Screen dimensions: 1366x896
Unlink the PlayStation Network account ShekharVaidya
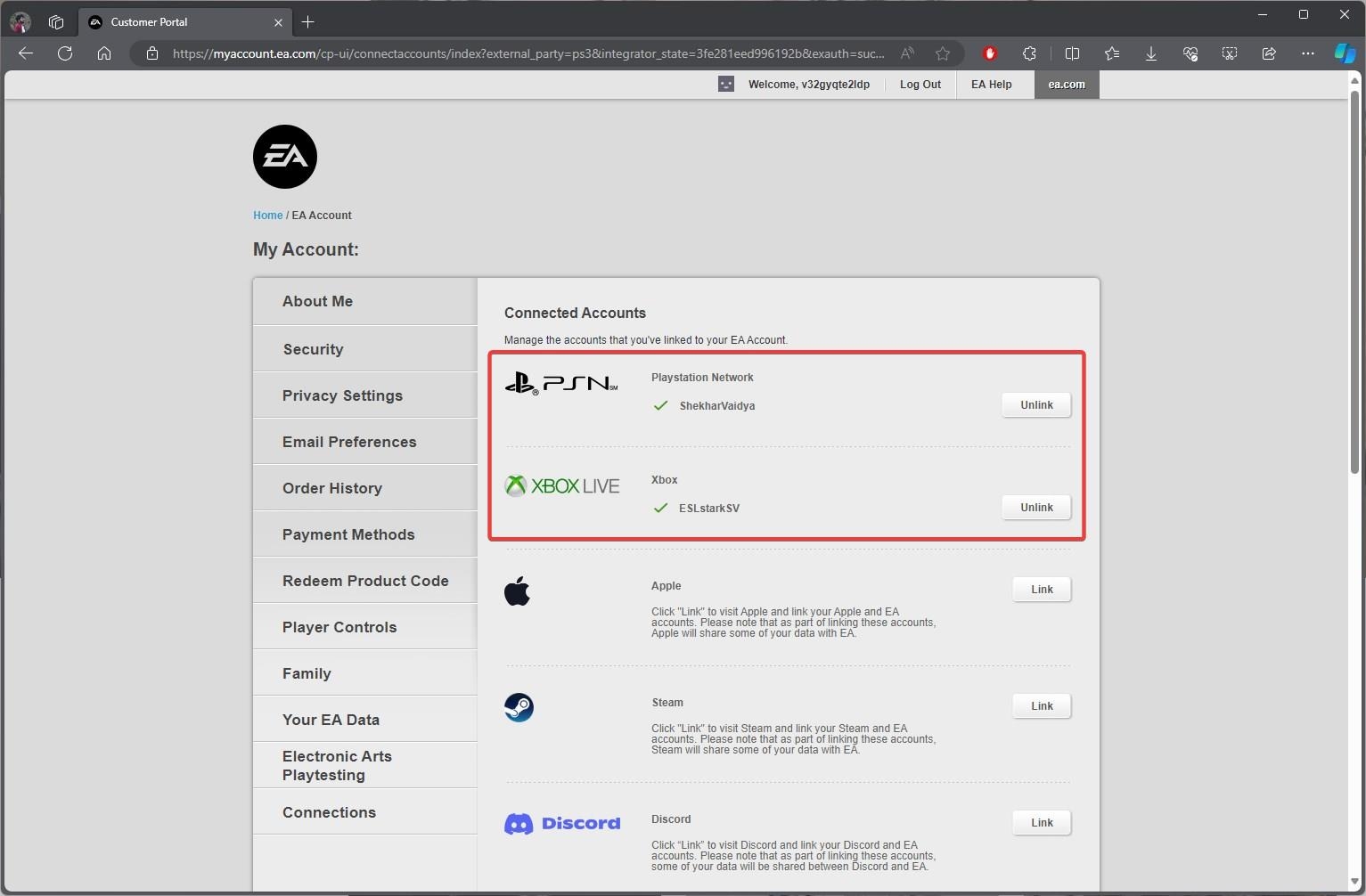[1035, 404]
